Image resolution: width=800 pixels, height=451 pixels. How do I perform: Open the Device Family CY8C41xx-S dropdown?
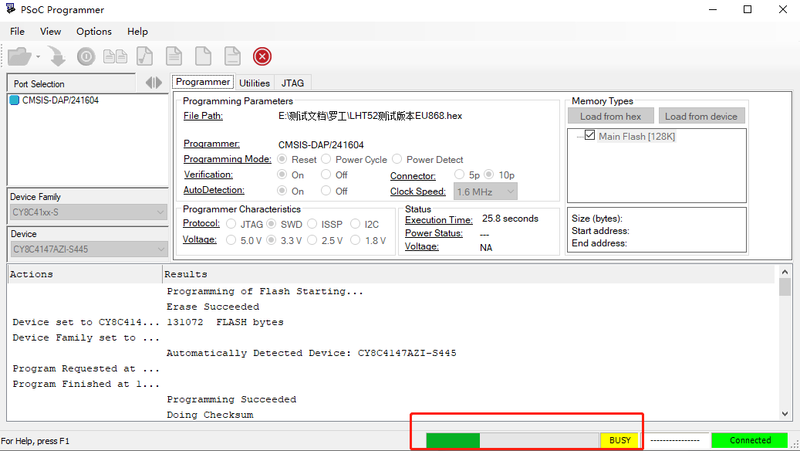click(88, 212)
